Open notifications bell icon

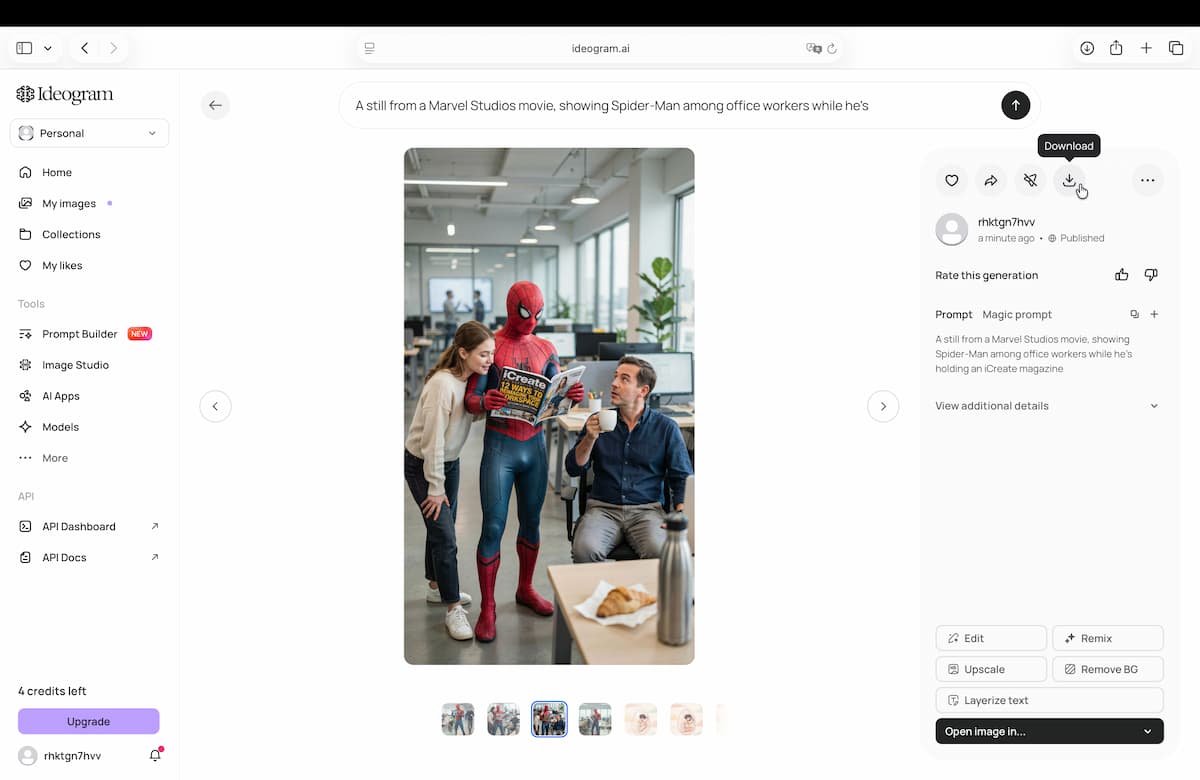point(155,756)
